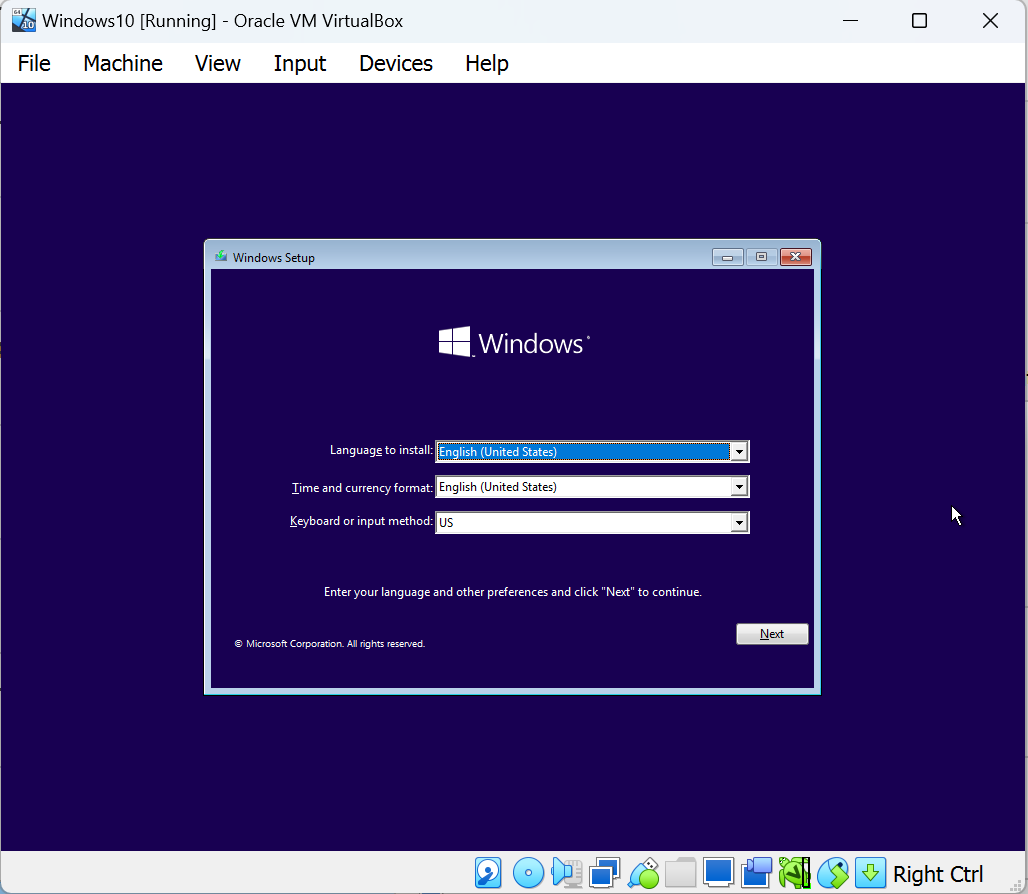The width and height of the screenshot is (1028, 894).
Task: Click the shared folders status icon
Action: (681, 873)
